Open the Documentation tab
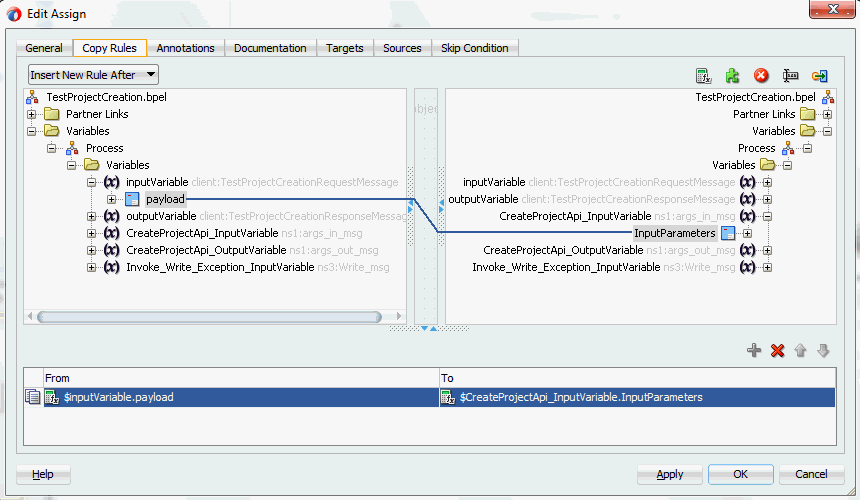This screenshot has width=860, height=500. [270, 48]
